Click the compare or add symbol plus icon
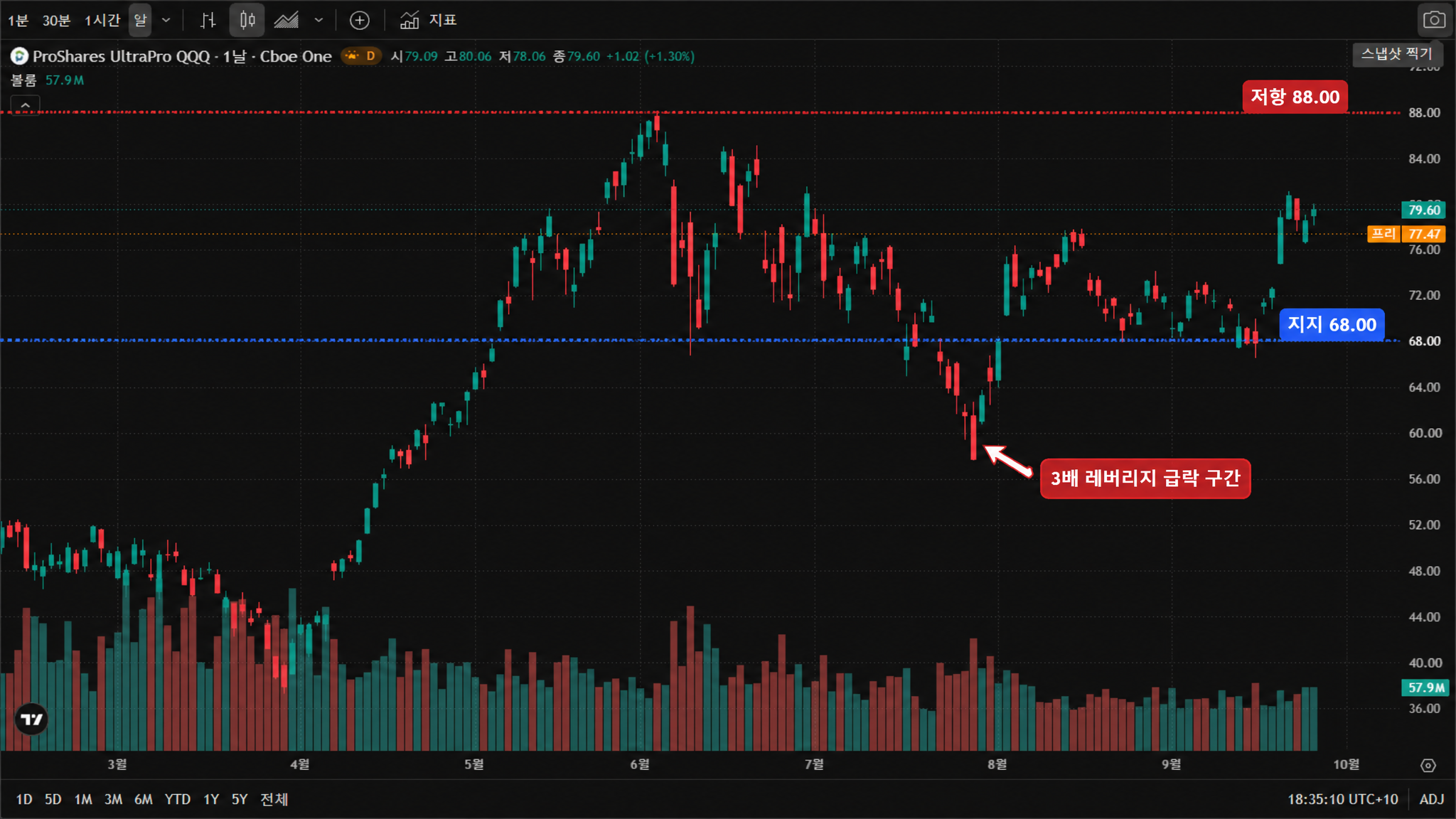Image resolution: width=1456 pixels, height=819 pixels. pos(360,21)
